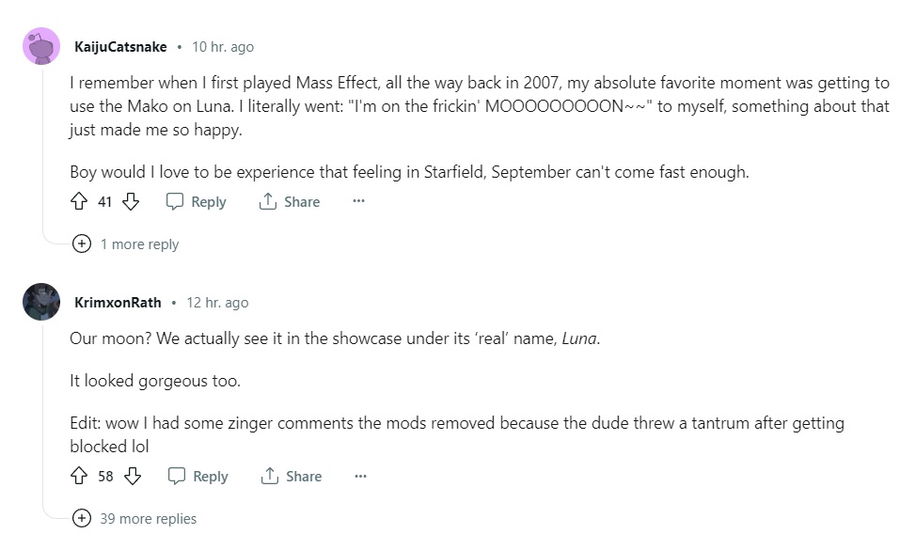Screen dimensions: 900x550
Task: Share KaijuCatsnake's comment
Action: (289, 202)
